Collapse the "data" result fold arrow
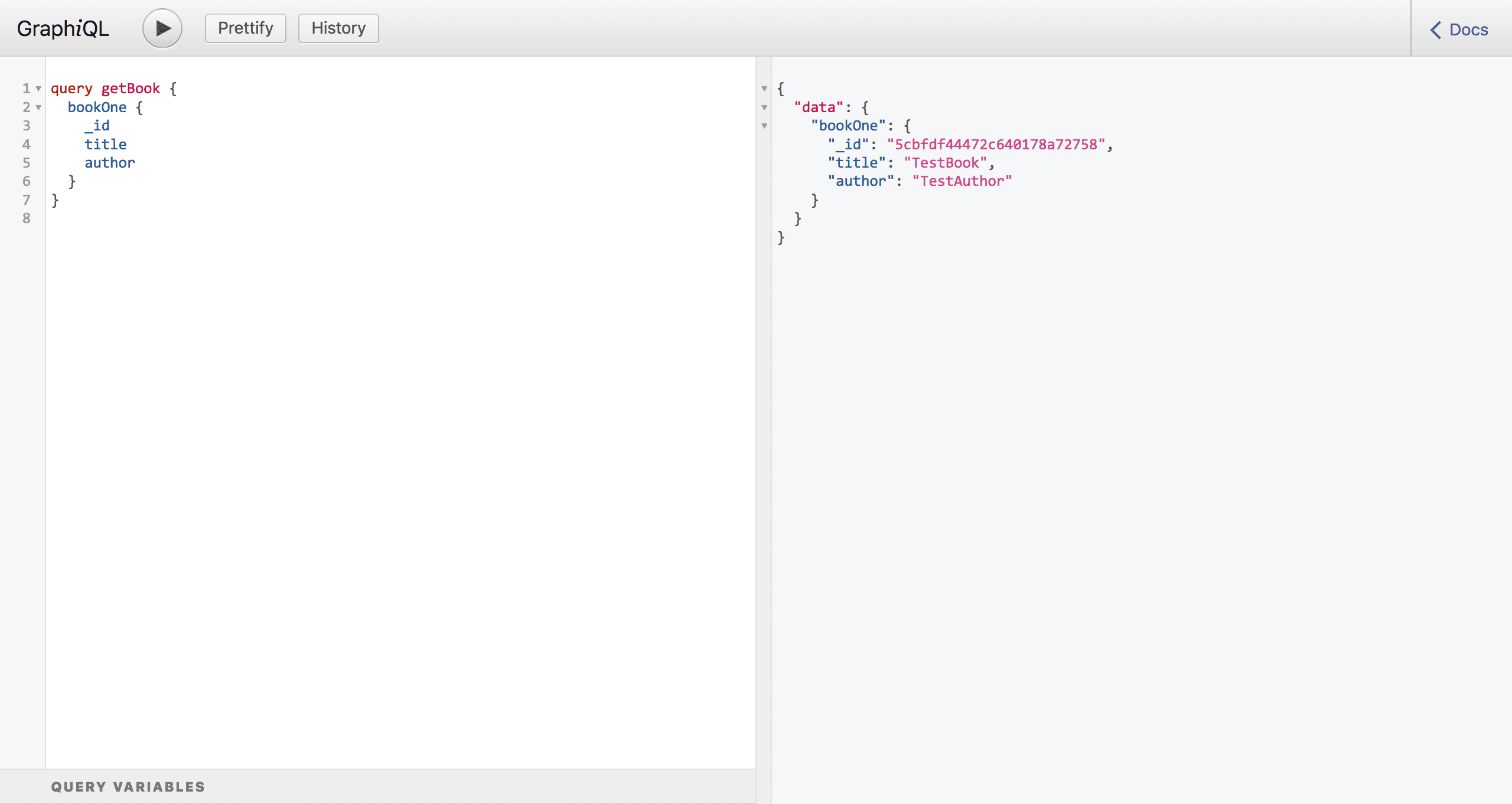Viewport: 1512px width, 804px height. coord(764,107)
